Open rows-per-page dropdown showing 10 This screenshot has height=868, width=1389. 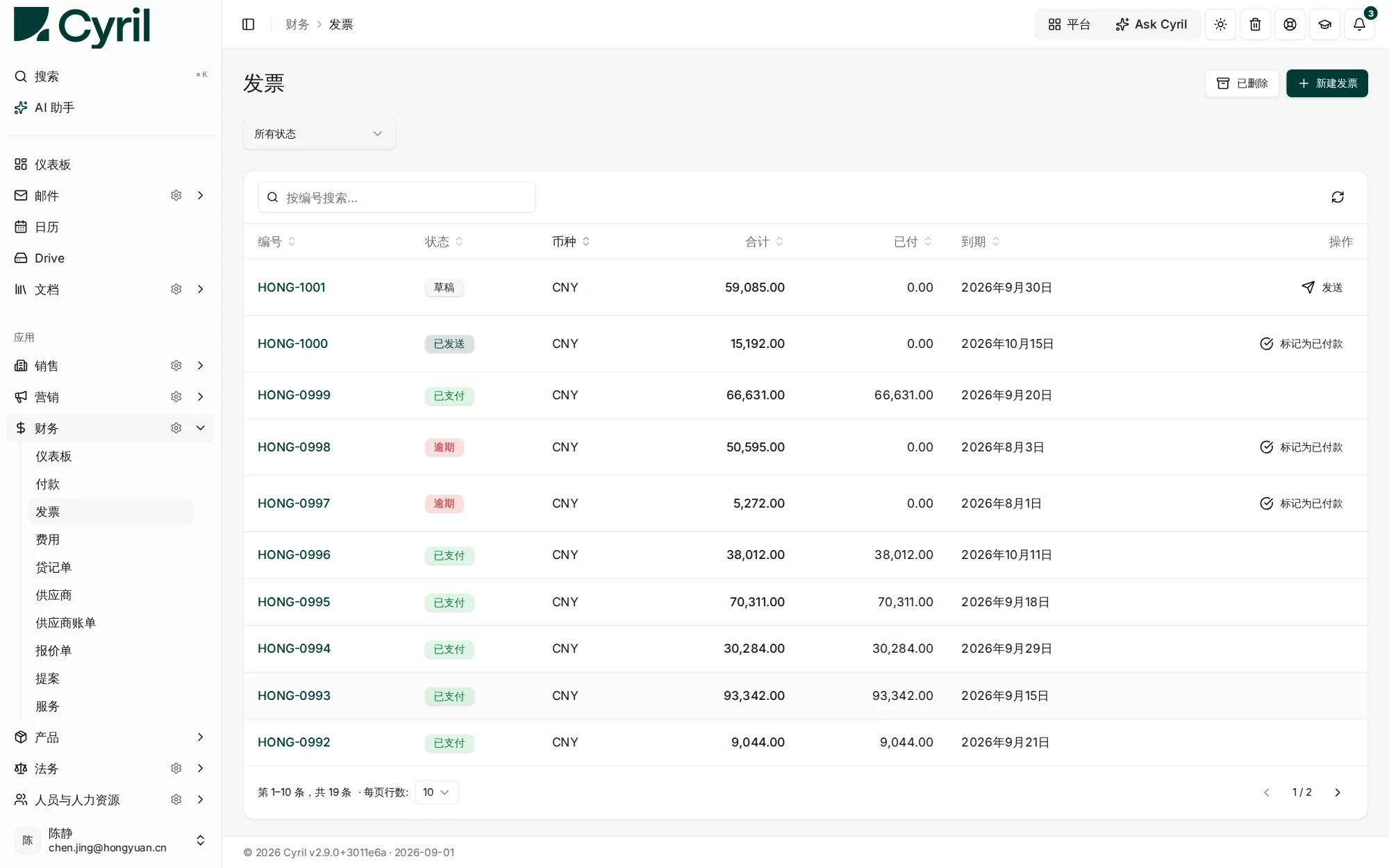click(436, 792)
